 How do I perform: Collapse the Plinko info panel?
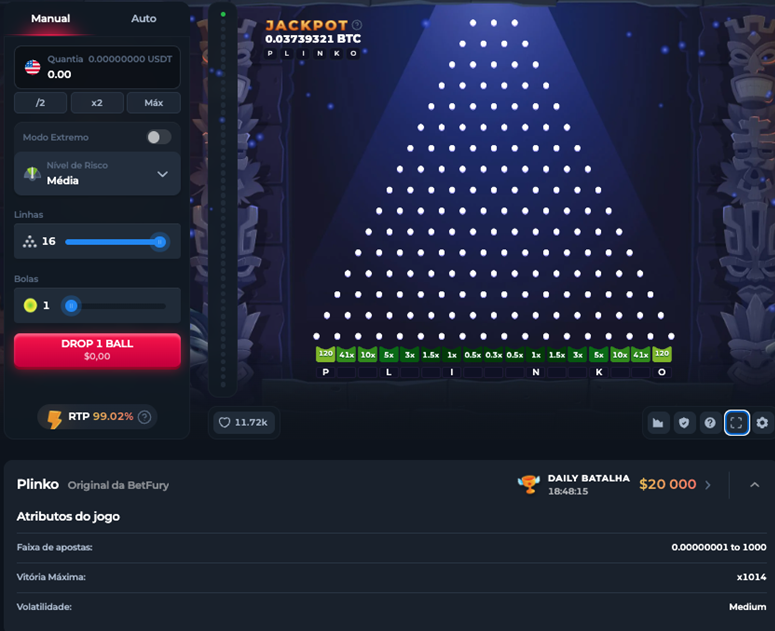pyautogui.click(x=754, y=485)
